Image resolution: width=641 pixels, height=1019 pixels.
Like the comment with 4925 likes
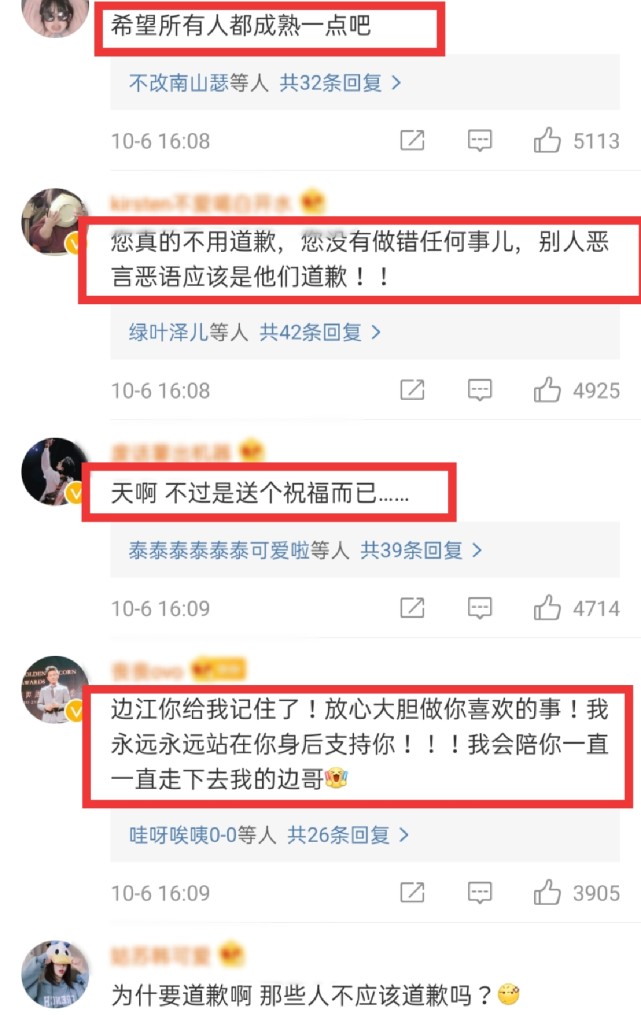click(x=547, y=390)
